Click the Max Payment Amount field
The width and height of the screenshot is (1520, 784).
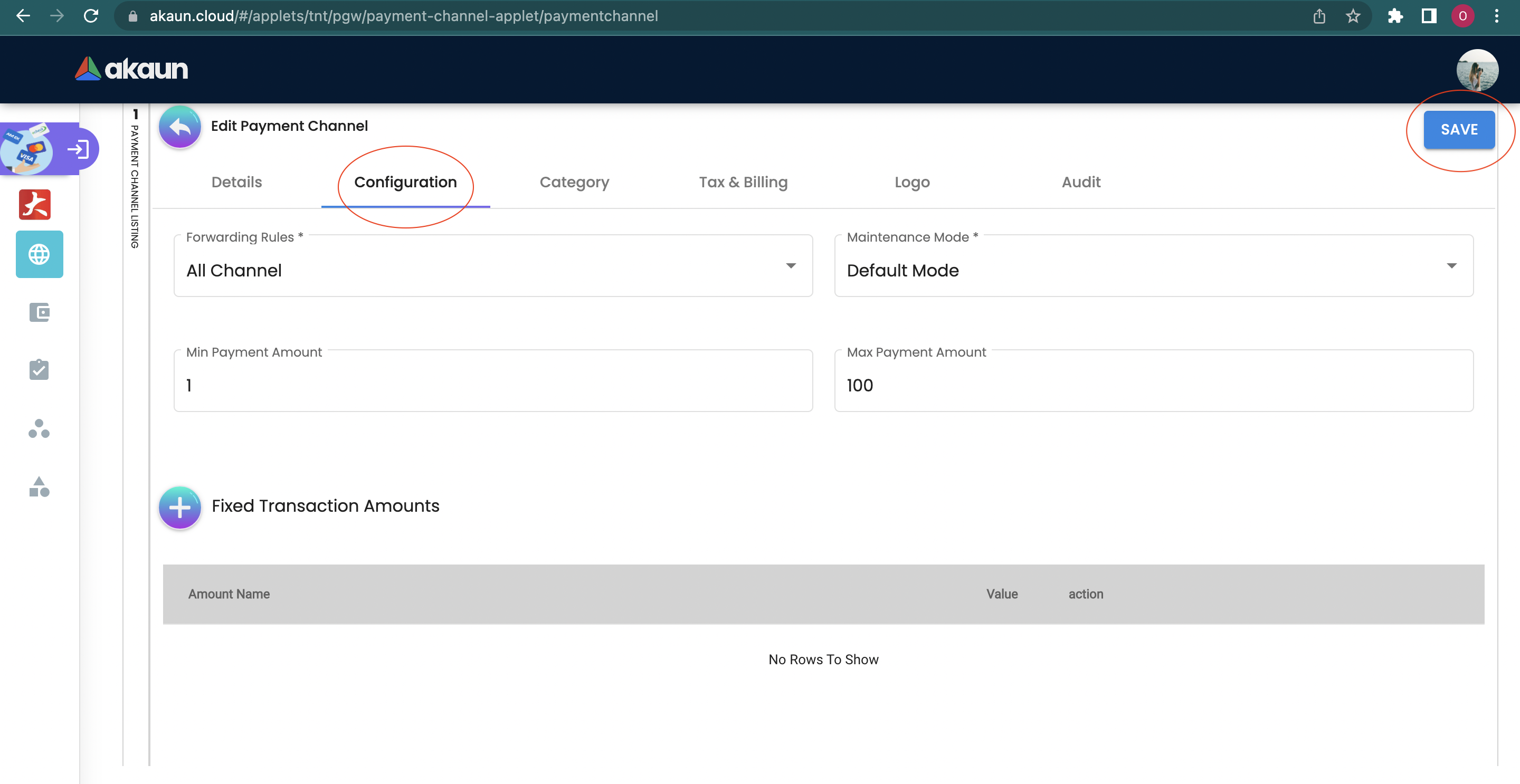coord(1153,385)
